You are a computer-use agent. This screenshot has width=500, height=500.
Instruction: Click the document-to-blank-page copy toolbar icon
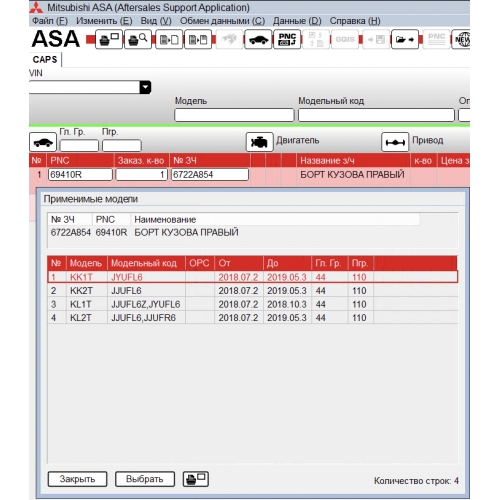(169, 39)
